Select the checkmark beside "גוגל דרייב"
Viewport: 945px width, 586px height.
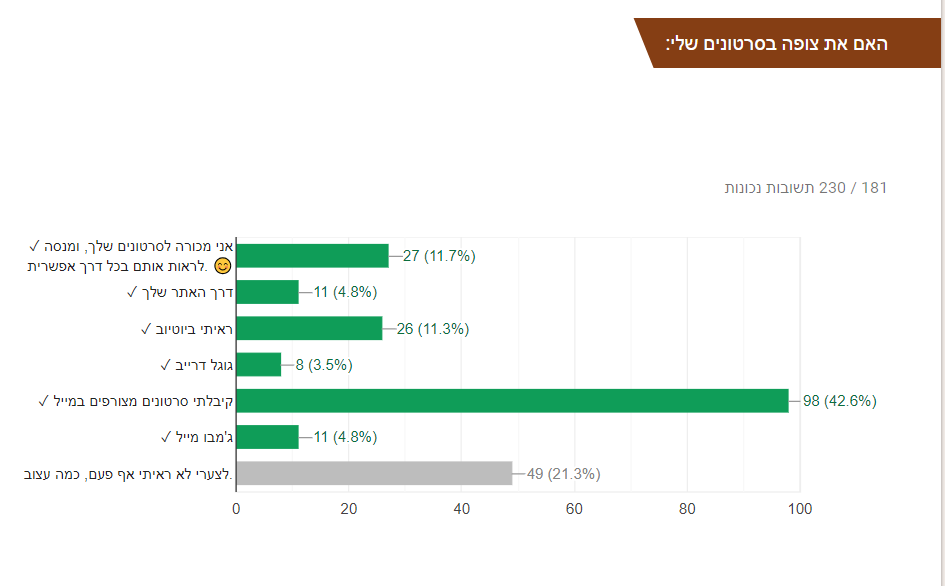coord(165,364)
